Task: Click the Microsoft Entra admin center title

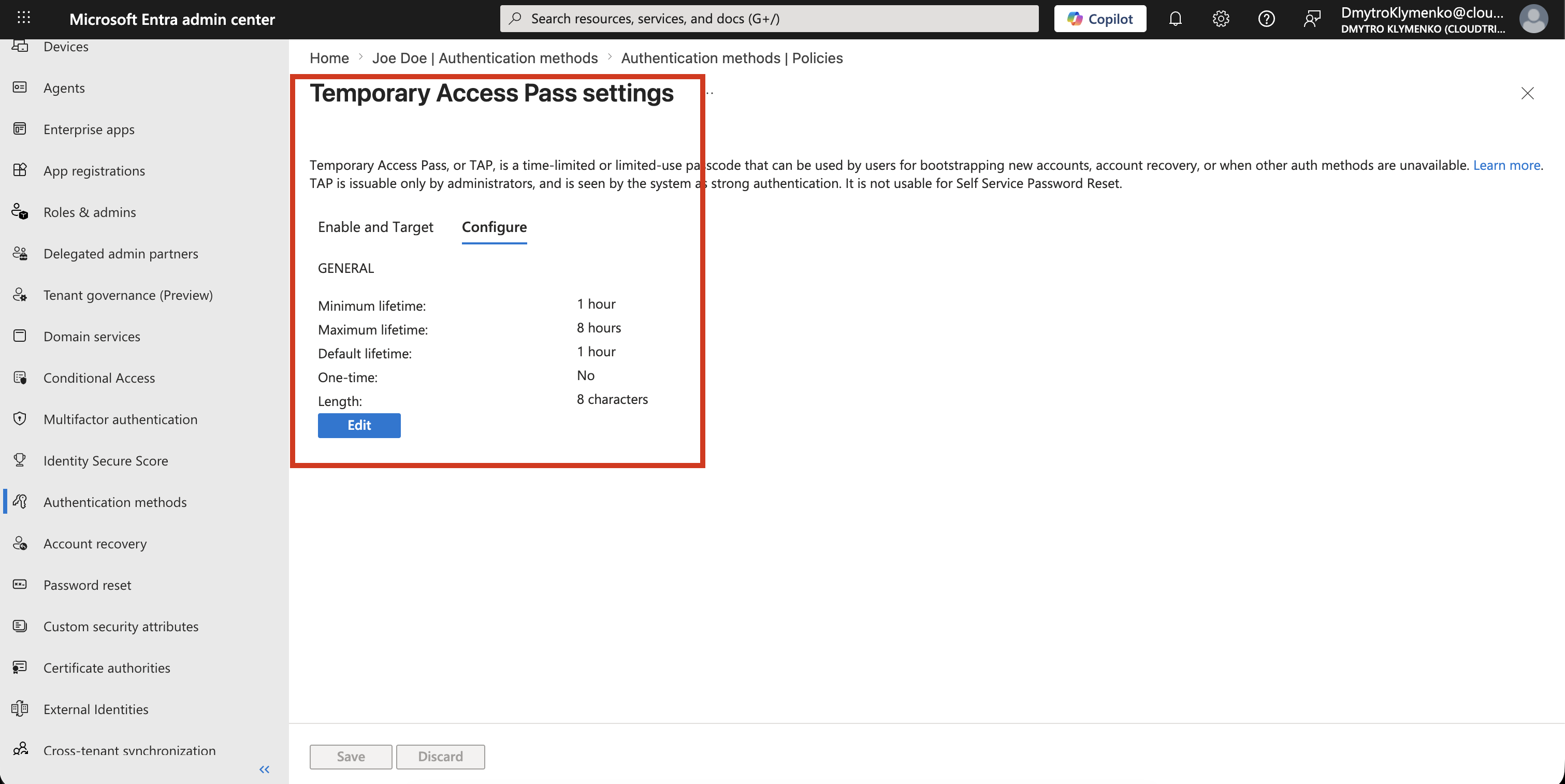Action: [172, 19]
